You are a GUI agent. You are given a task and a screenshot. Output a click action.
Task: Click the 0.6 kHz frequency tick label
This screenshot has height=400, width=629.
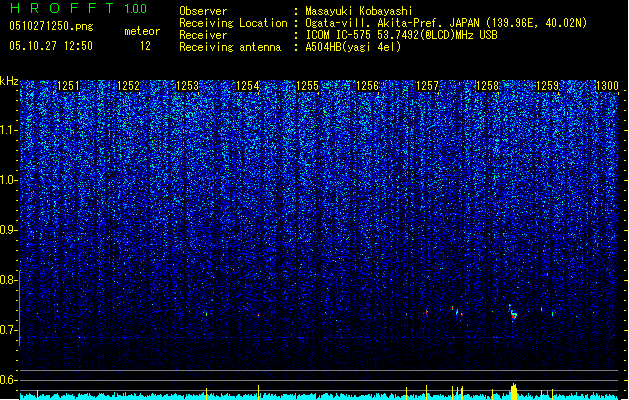(x=8, y=380)
